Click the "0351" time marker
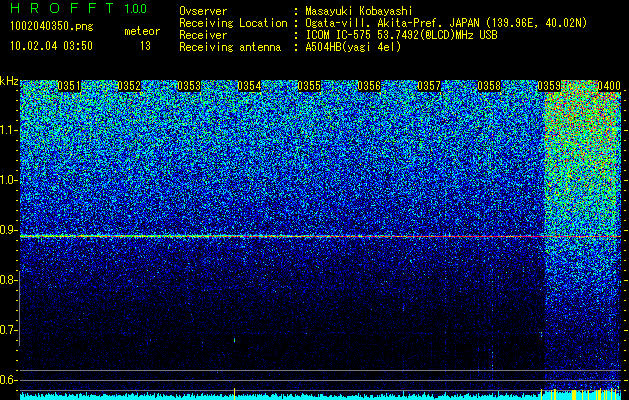This screenshot has height=400, width=629. click(x=69, y=86)
